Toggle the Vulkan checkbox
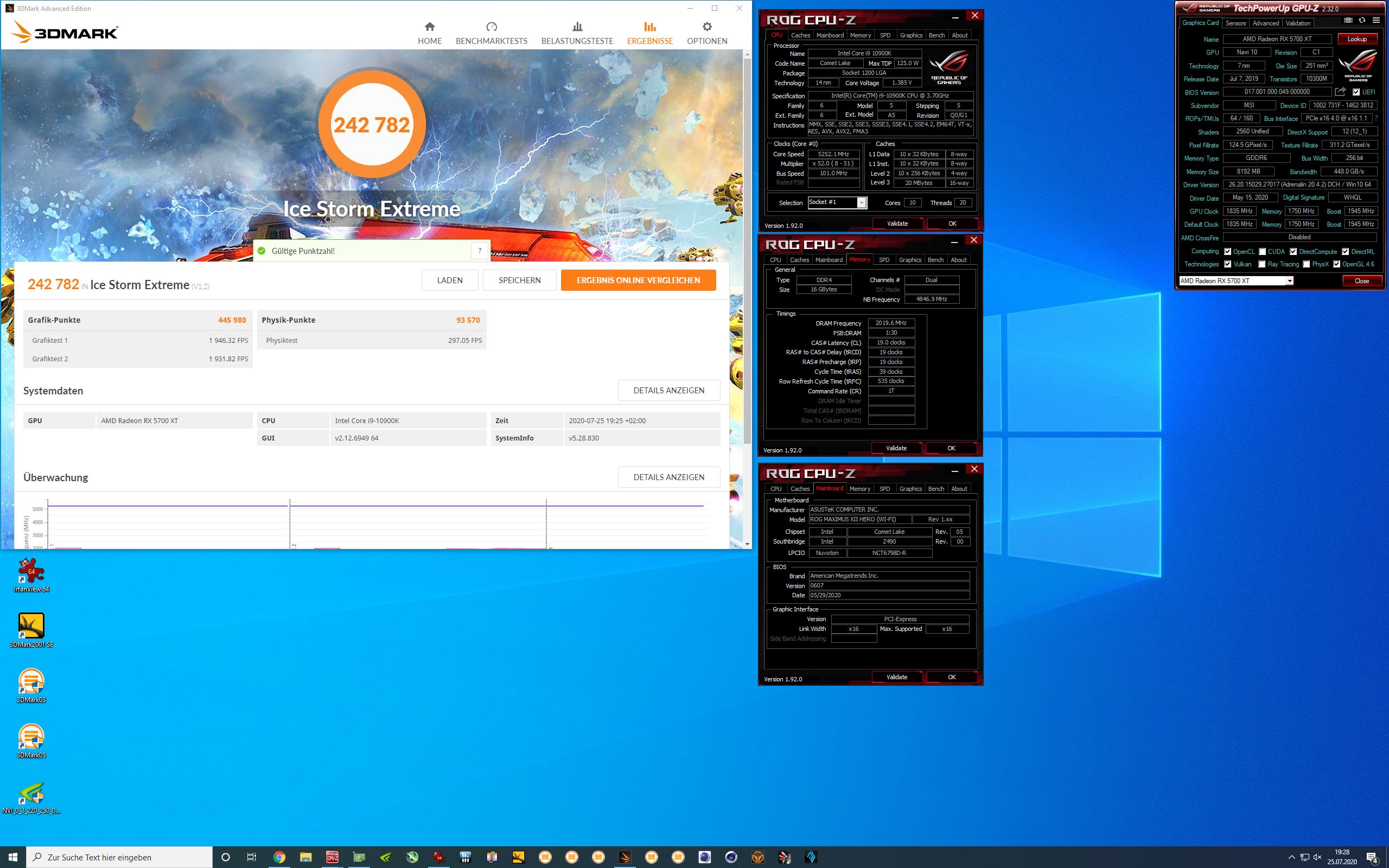The height and width of the screenshot is (868, 1389). pos(1228,264)
